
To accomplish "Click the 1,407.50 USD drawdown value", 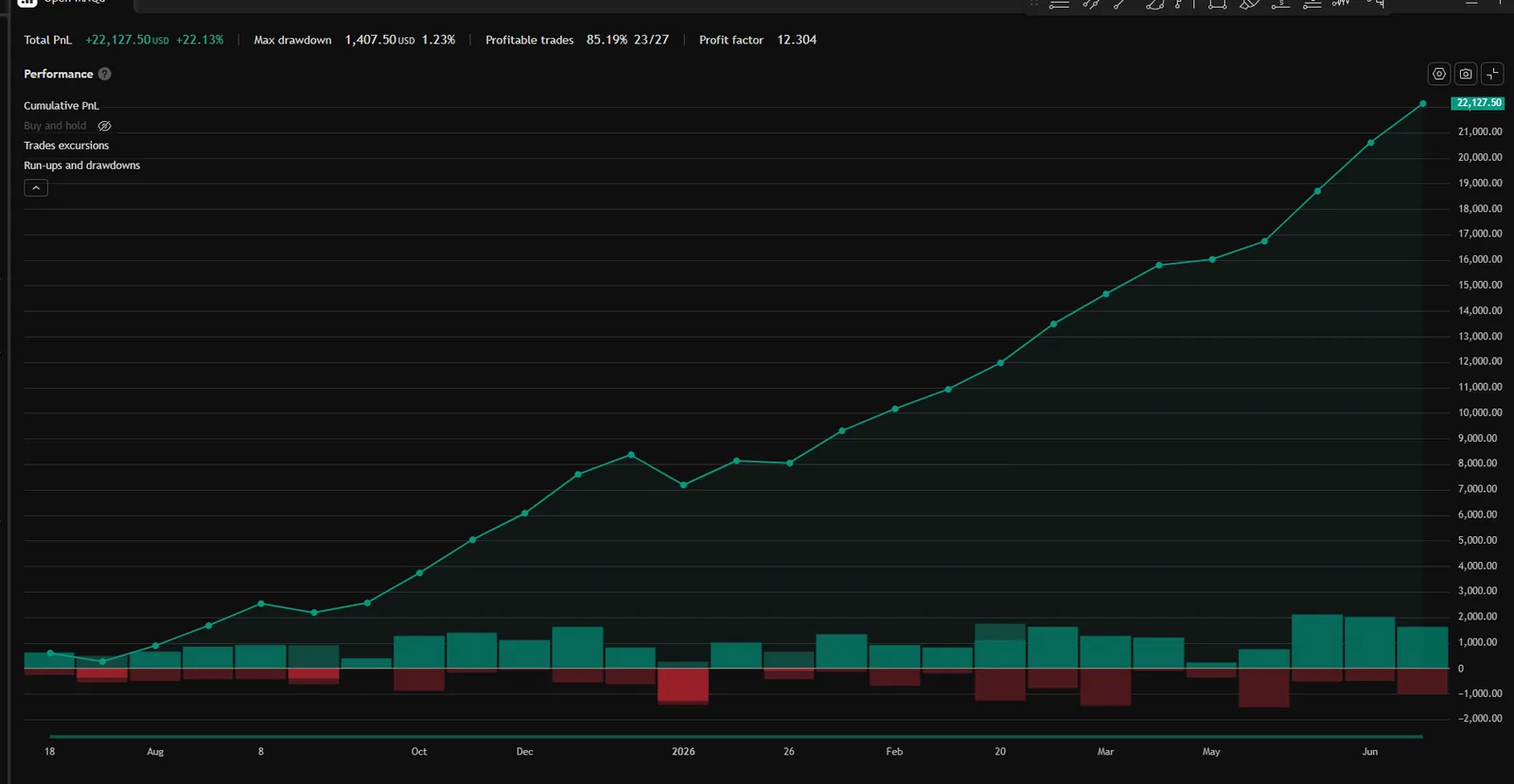I will click(379, 40).
